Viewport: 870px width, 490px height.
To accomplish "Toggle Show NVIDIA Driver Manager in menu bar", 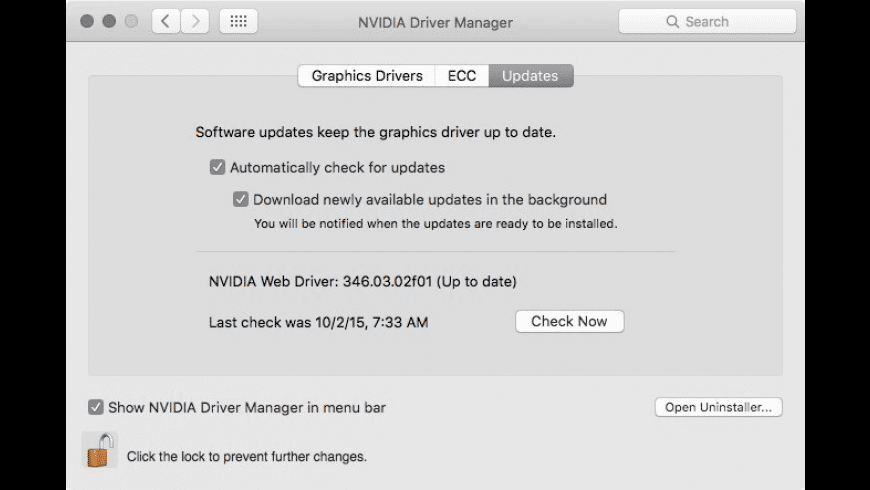I will (96, 407).
